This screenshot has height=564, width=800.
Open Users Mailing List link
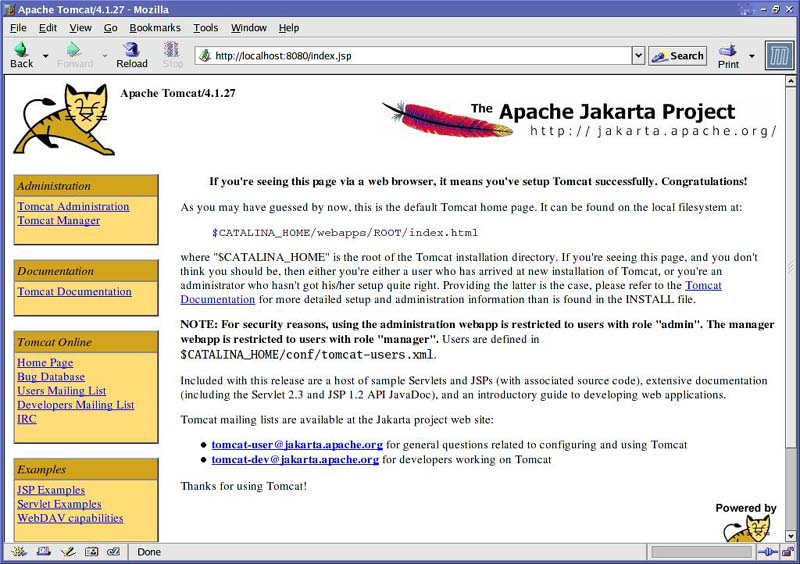[62, 391]
